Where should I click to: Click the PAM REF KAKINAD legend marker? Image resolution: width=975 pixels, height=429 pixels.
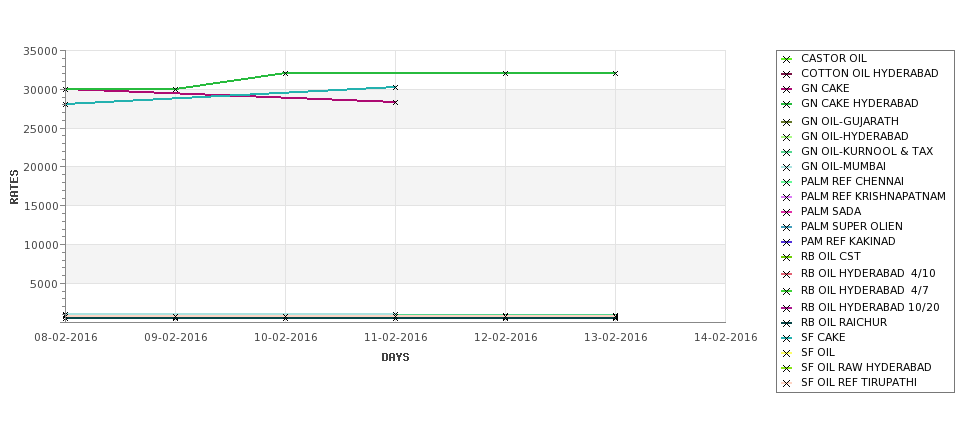pos(787,242)
